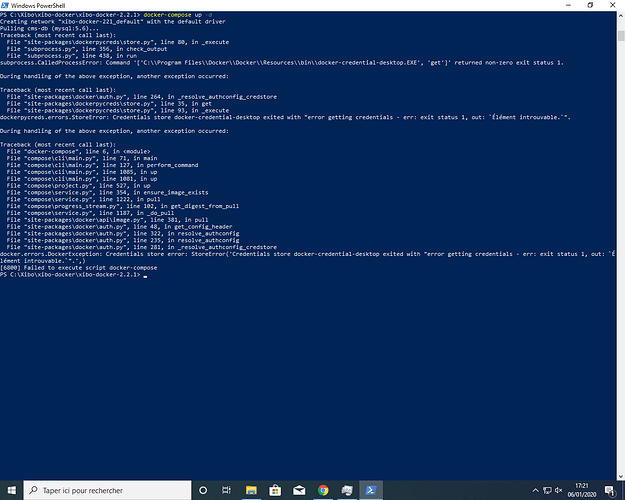Click '[6000] Failed to execute script docker-compose'
The width and height of the screenshot is (625, 500).
(79, 268)
